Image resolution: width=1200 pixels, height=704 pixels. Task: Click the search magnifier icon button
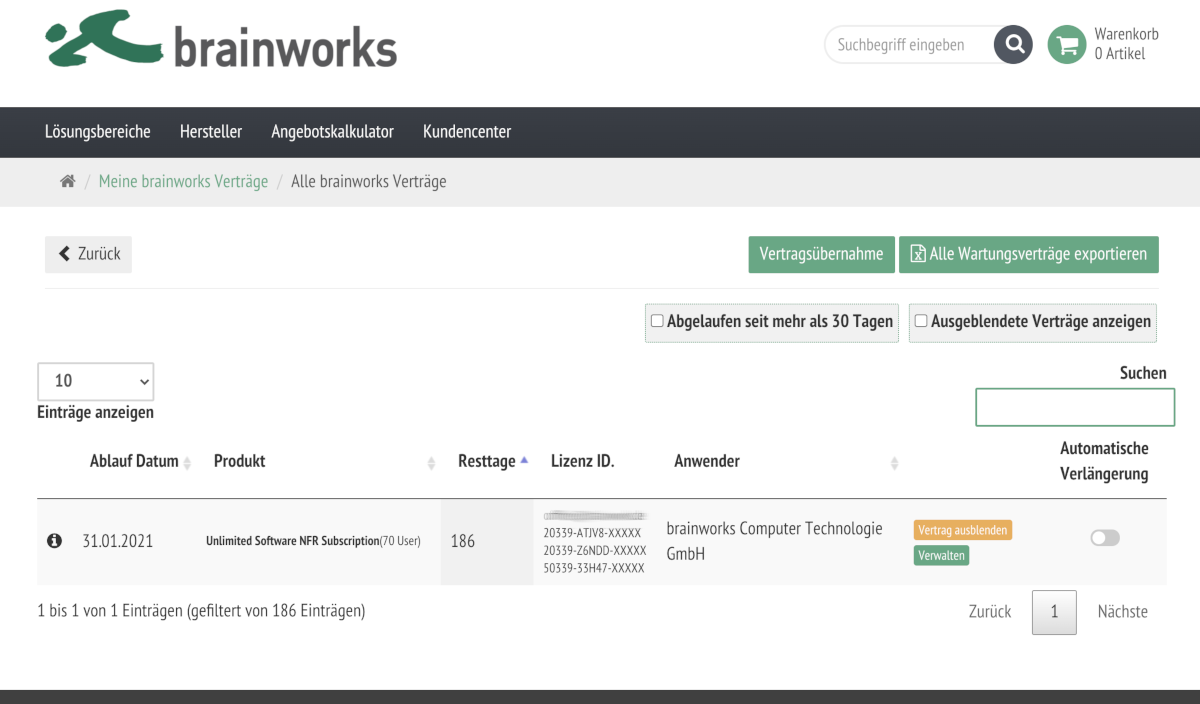click(1013, 44)
